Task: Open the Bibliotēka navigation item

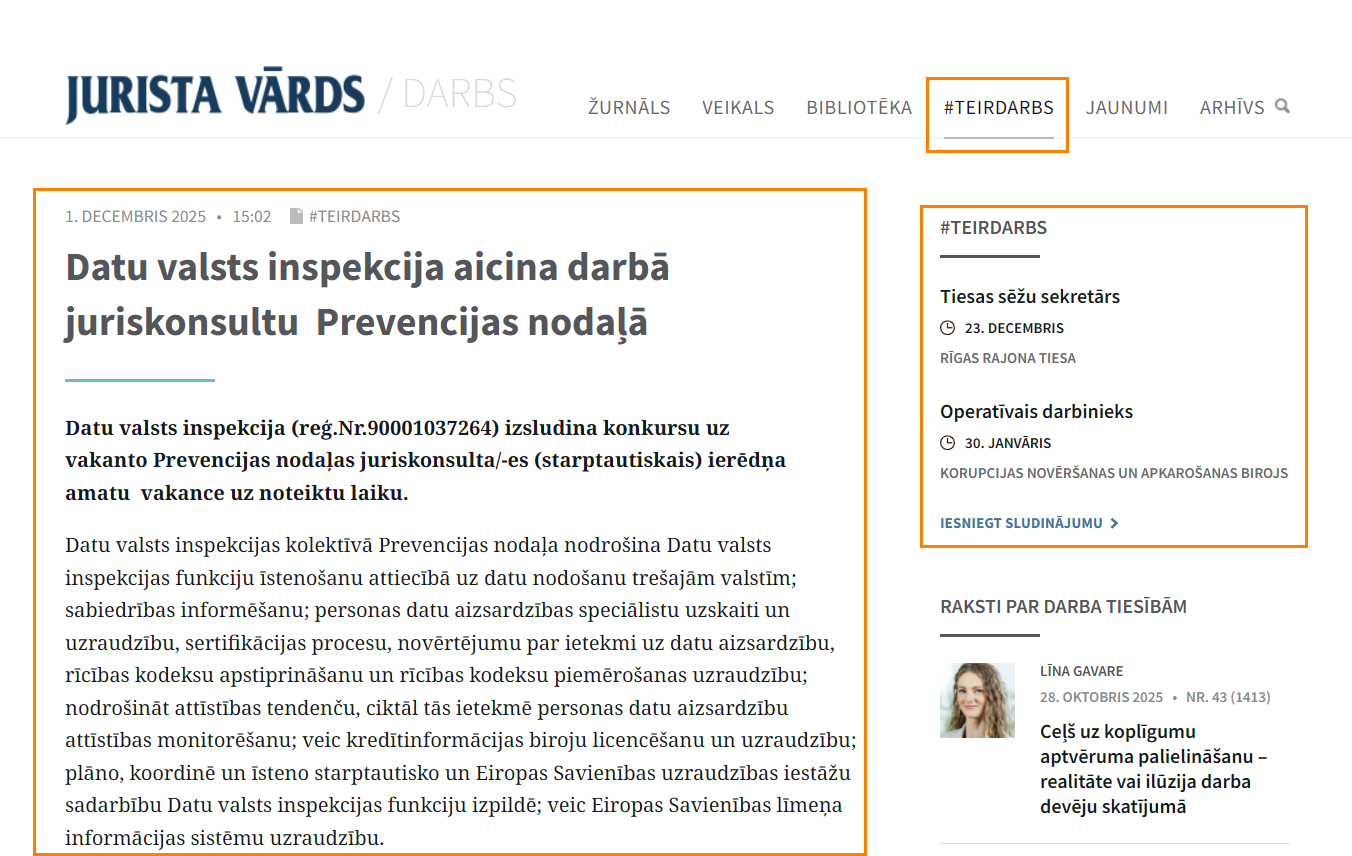Action: click(859, 107)
